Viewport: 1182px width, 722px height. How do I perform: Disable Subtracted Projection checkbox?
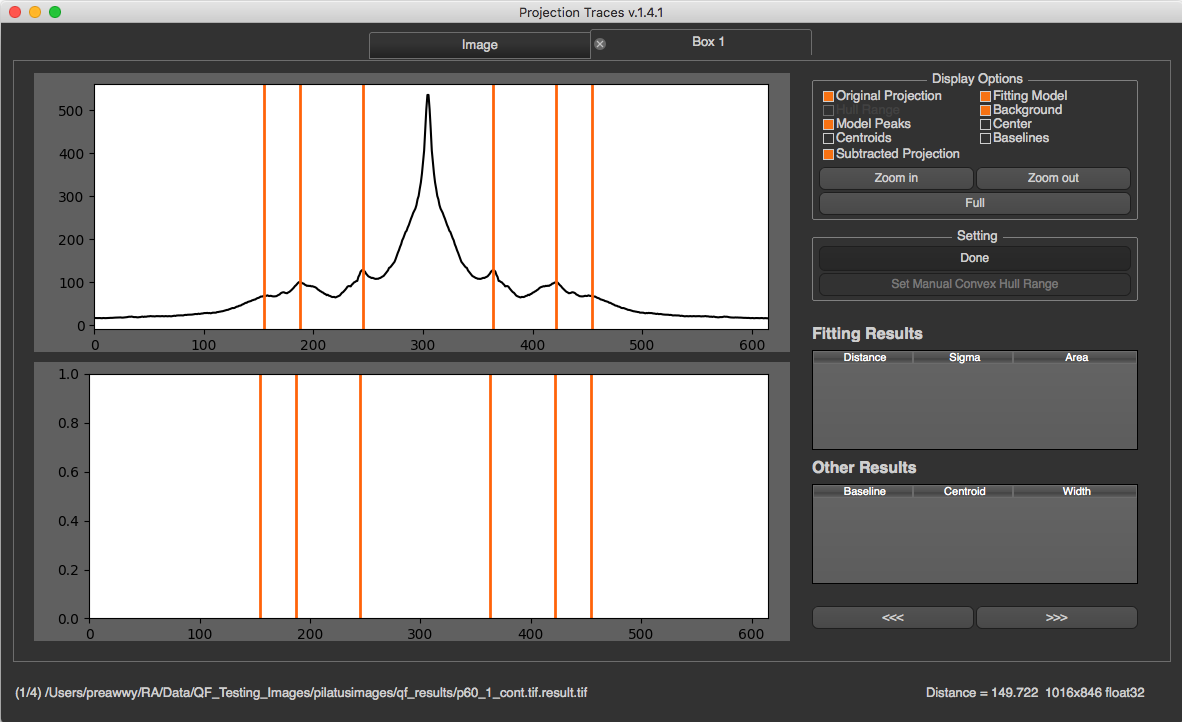coord(828,154)
